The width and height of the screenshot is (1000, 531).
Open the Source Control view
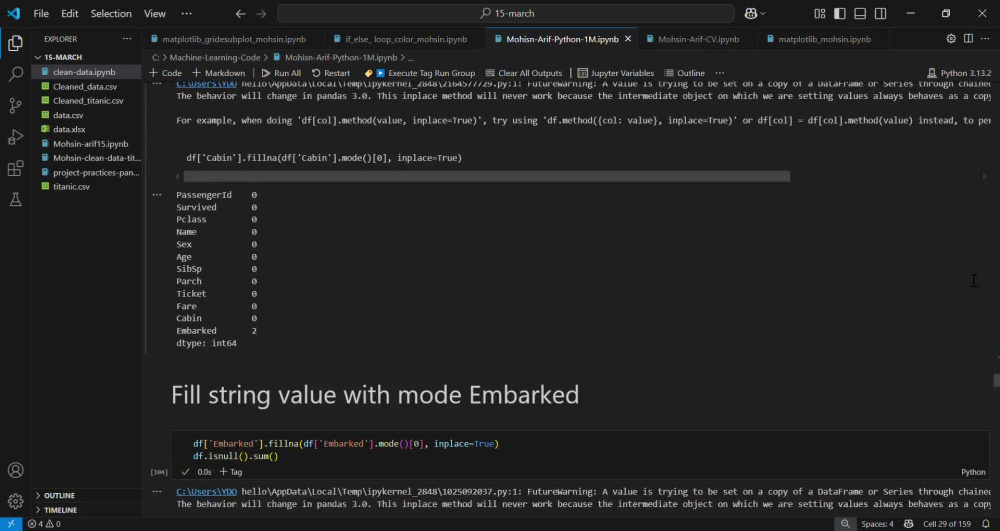coord(15,106)
